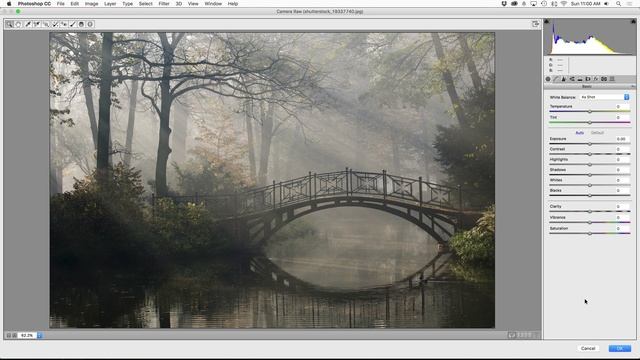Open the File menu
Screen dimensions: 640x360
coord(60,4)
